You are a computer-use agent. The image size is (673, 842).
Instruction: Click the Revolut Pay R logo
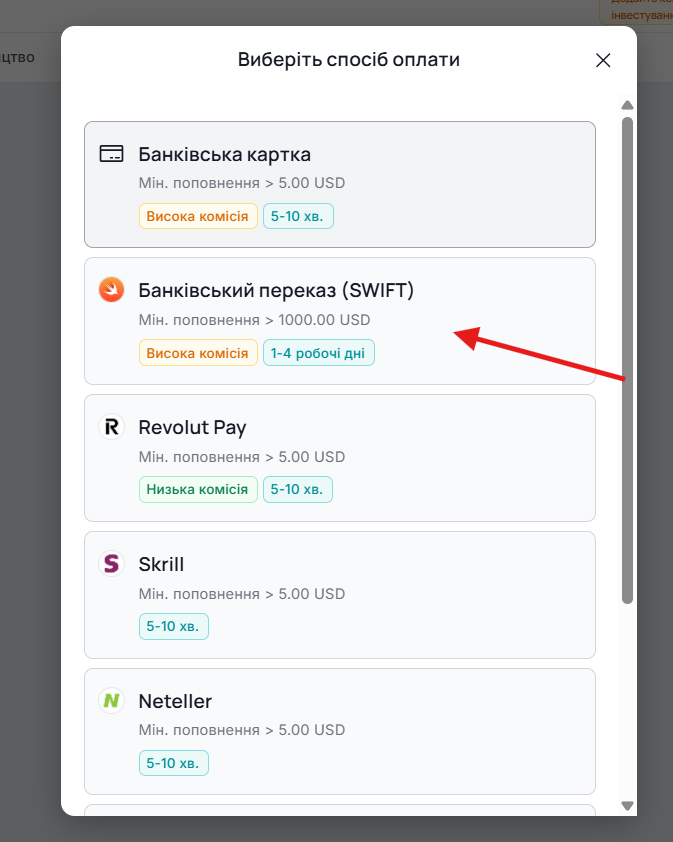pyautogui.click(x=111, y=427)
